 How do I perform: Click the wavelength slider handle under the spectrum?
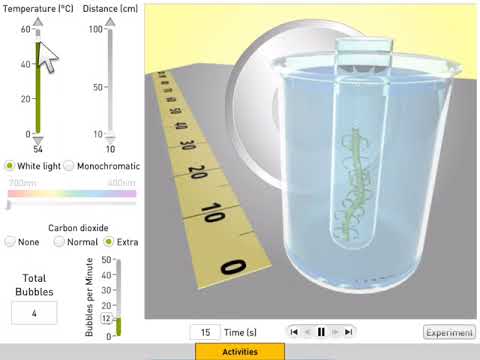click(x=8, y=205)
